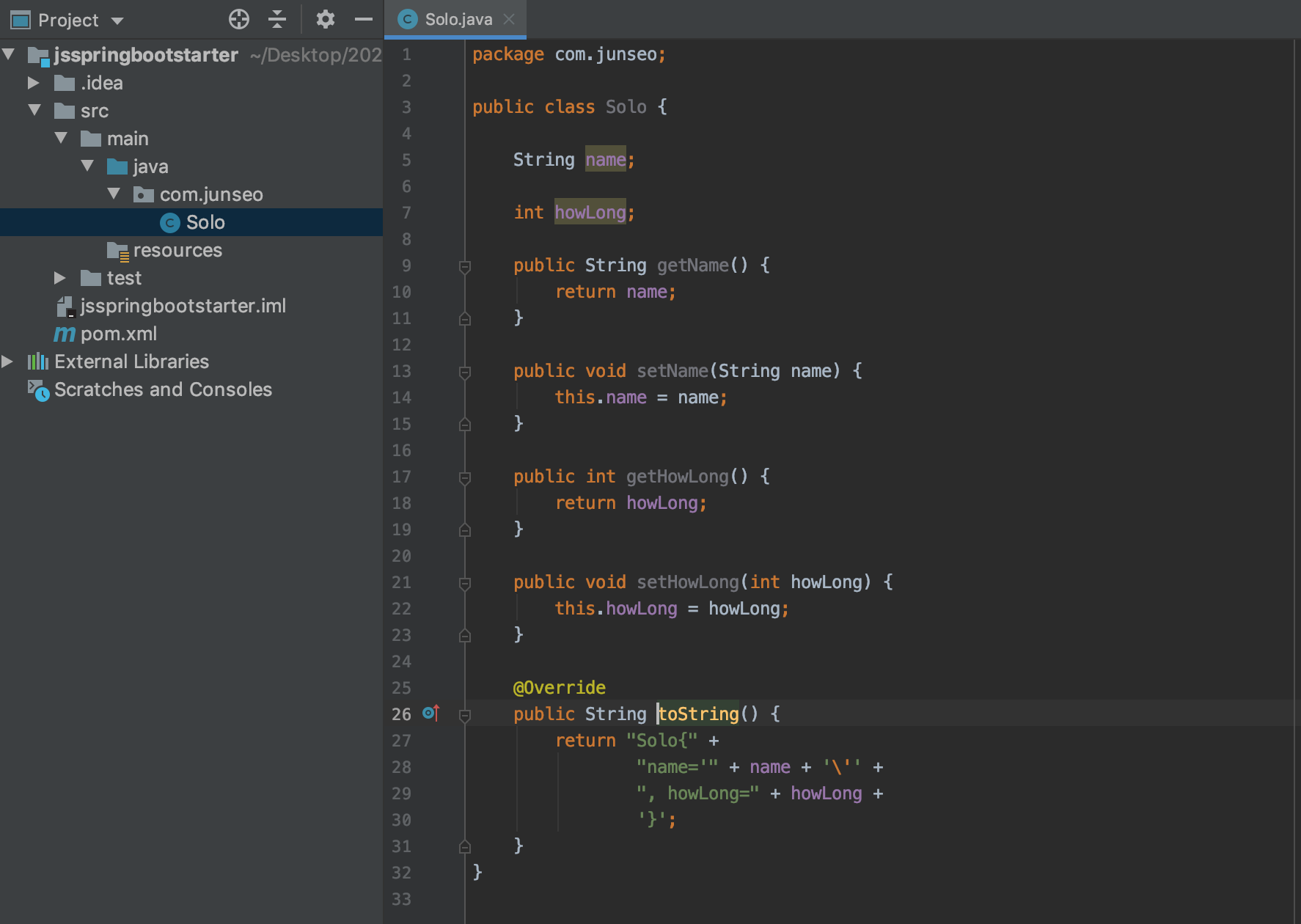Collapse the src folder
This screenshot has width=1301, height=924.
pos(34,111)
